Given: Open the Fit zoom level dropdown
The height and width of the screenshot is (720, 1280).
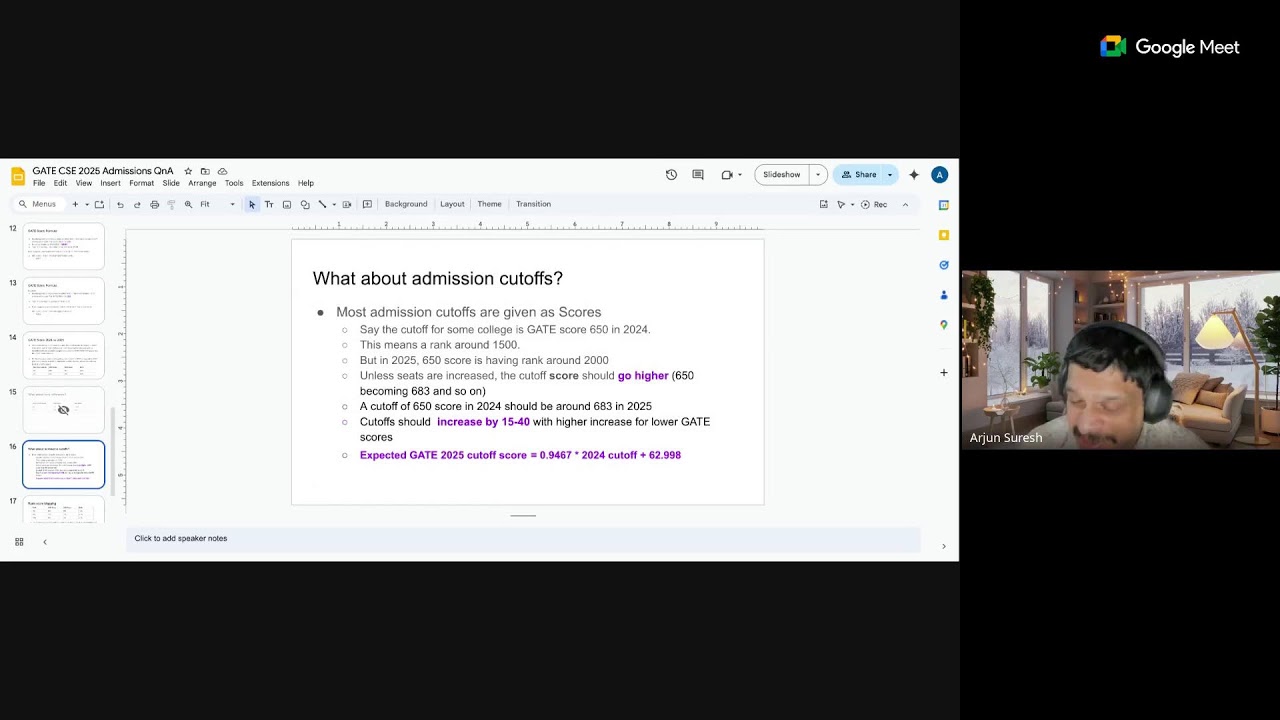Looking at the screenshot, I should (x=217, y=204).
